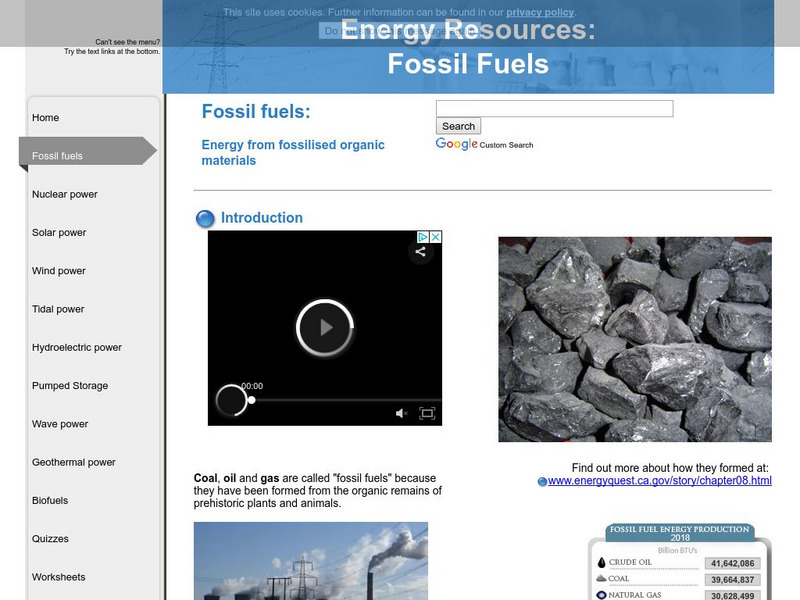
Task: Click the Introduction heading
Action: tap(262, 218)
